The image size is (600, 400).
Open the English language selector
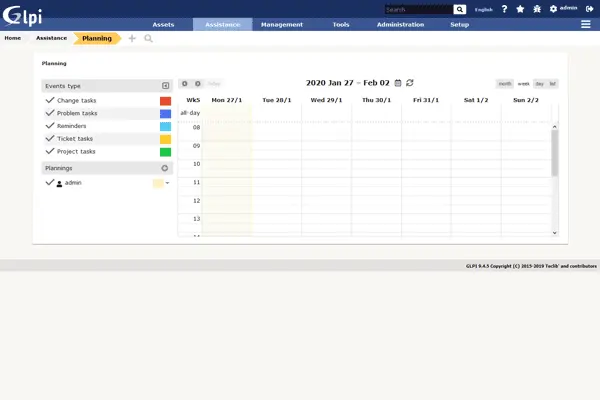(x=484, y=9)
